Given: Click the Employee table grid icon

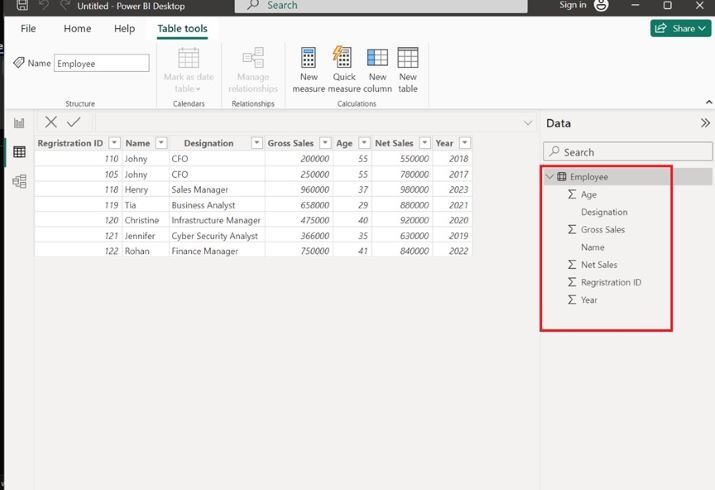Looking at the screenshot, I should coord(562,177).
